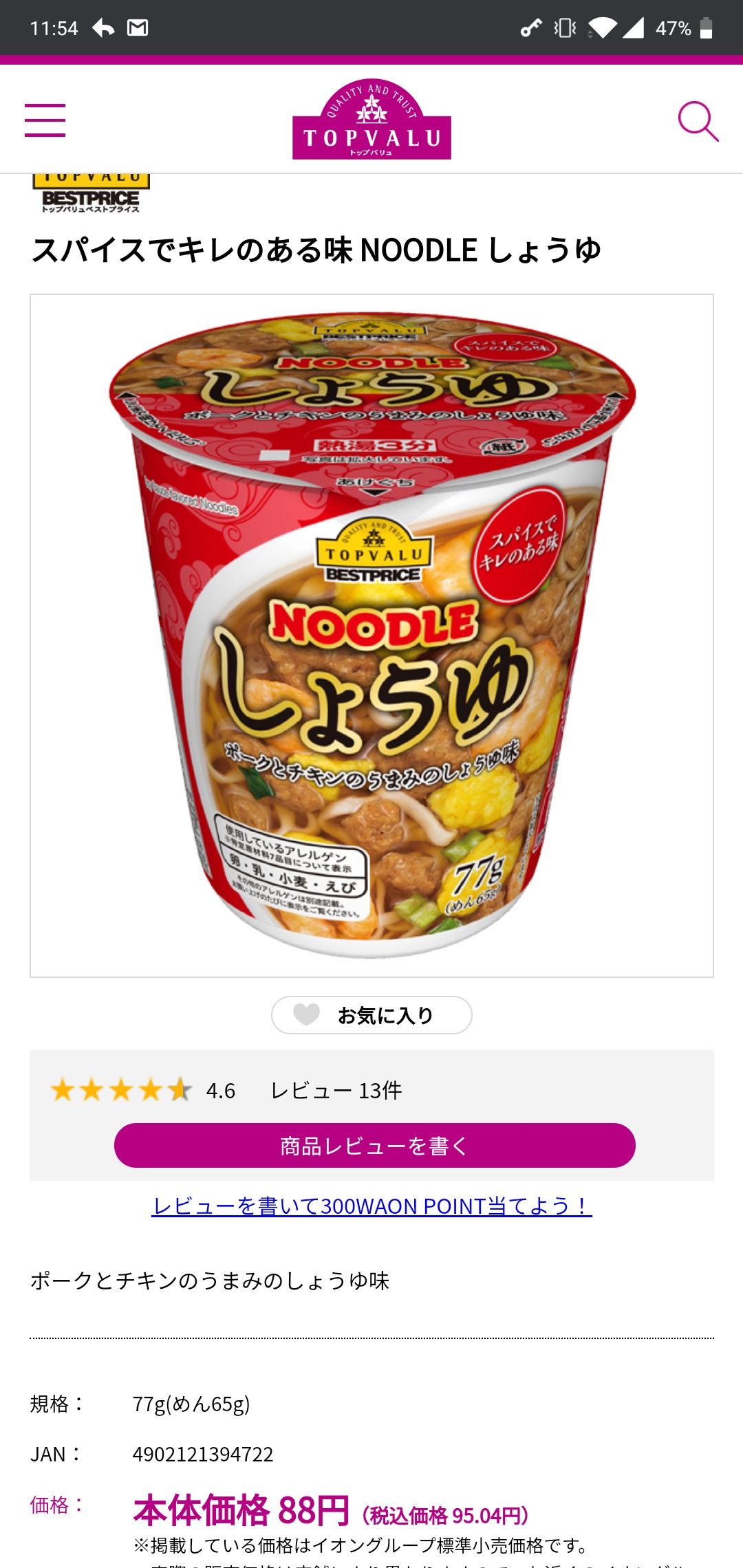
Task: Tap the five-star rating graphic
Action: pos(121,1090)
